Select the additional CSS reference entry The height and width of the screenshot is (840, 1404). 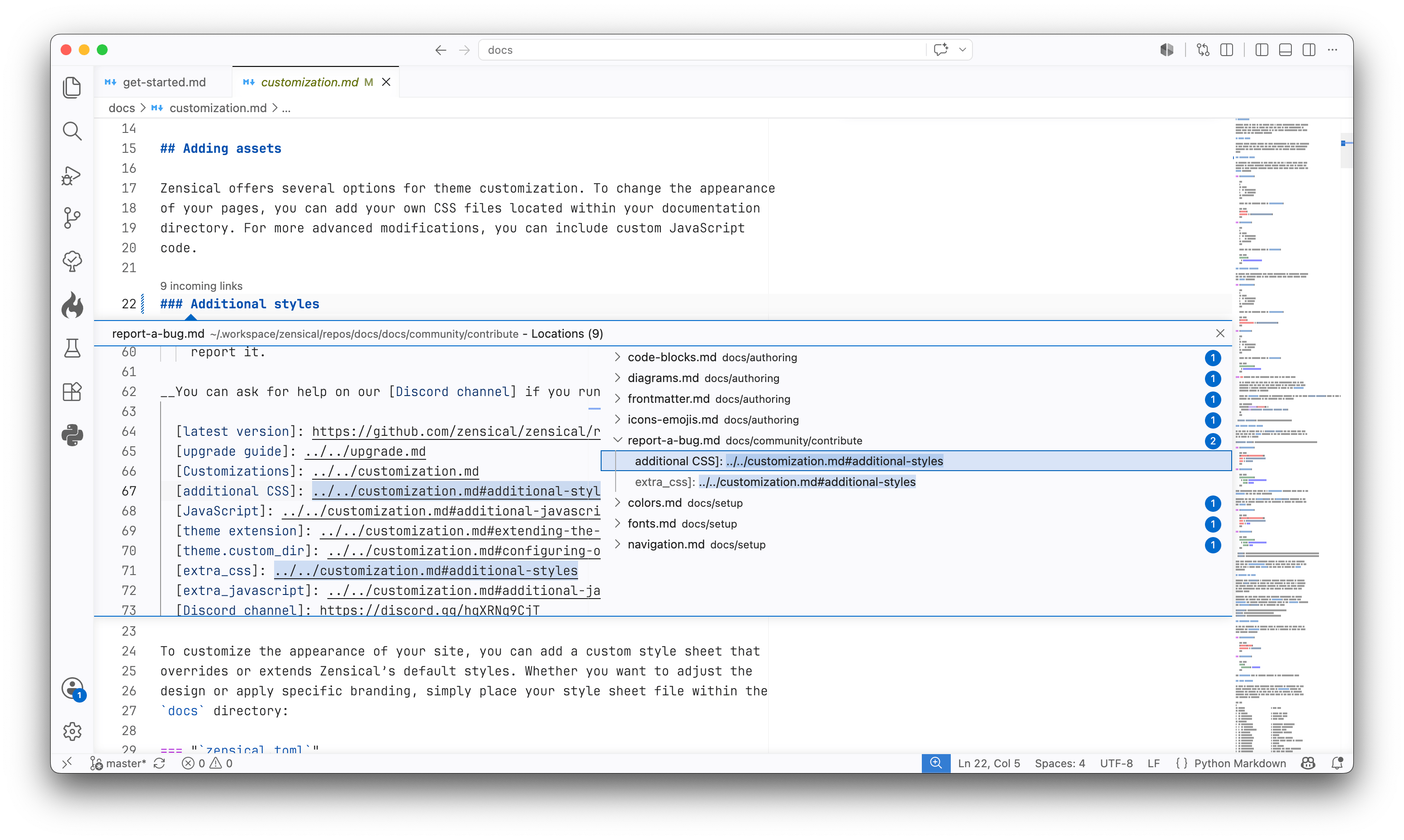pyautogui.click(x=916, y=461)
